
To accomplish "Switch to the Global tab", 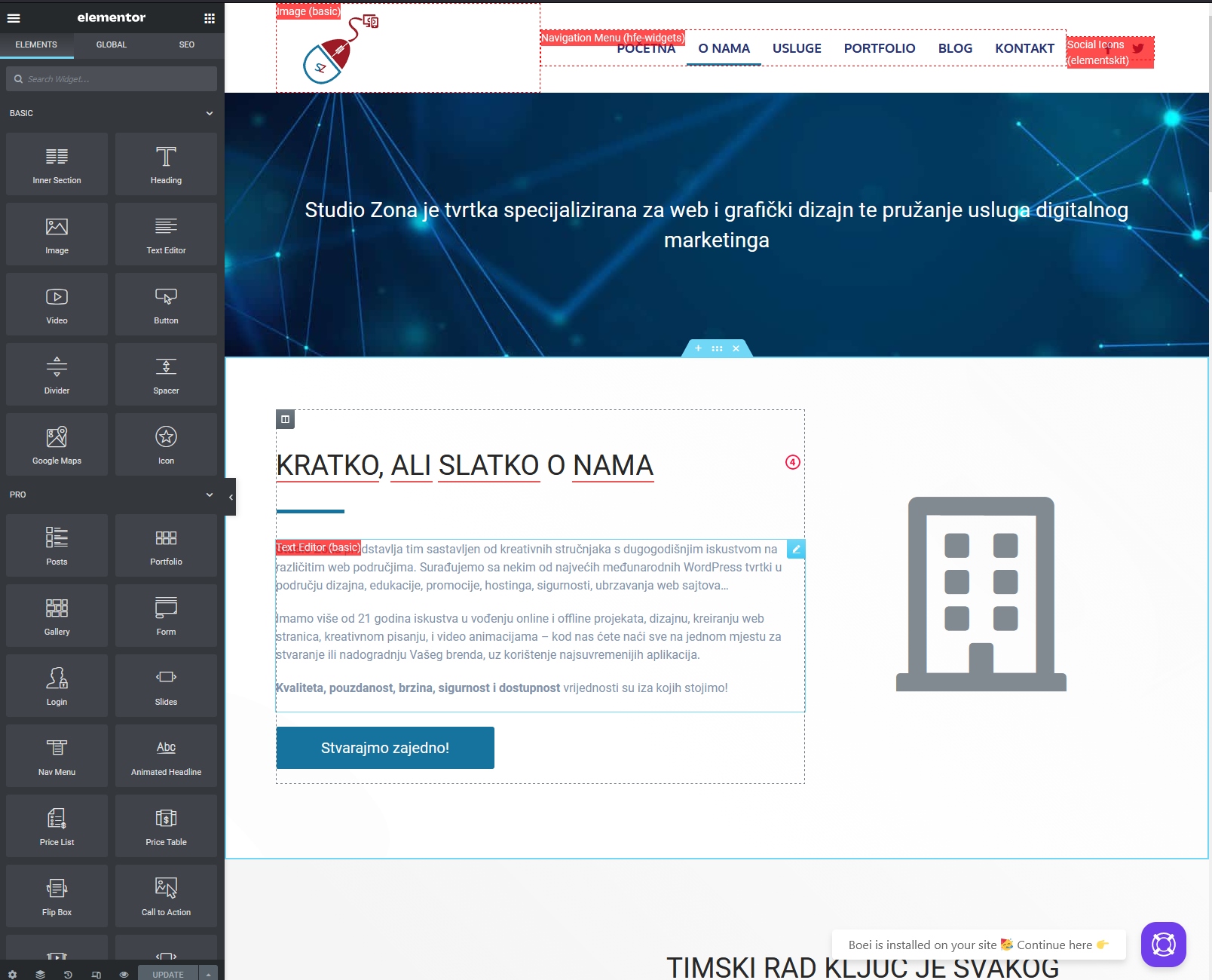I will coord(112,44).
